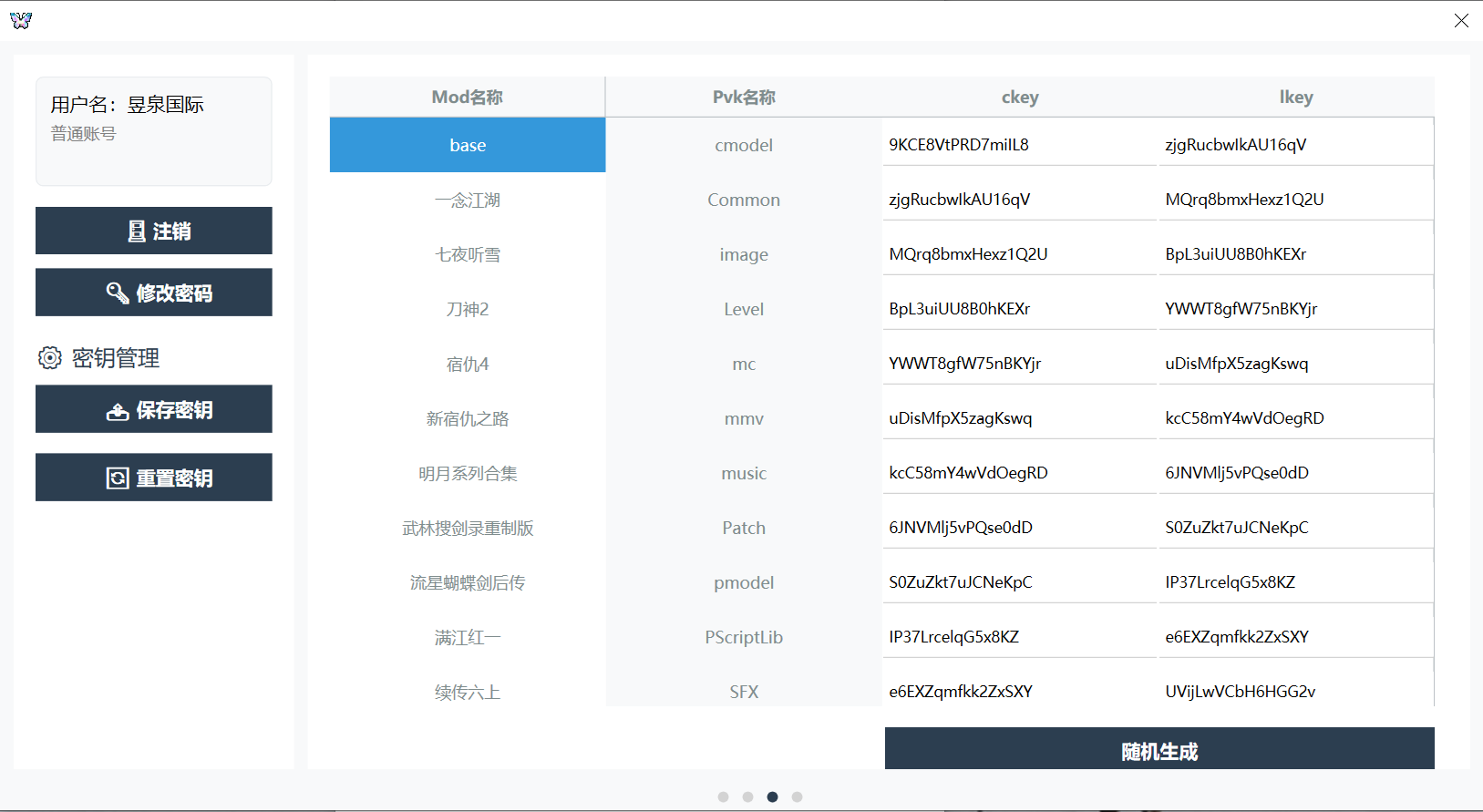This screenshot has width=1483, height=812.
Task: Go to the second page indicator dot
Action: [747, 797]
